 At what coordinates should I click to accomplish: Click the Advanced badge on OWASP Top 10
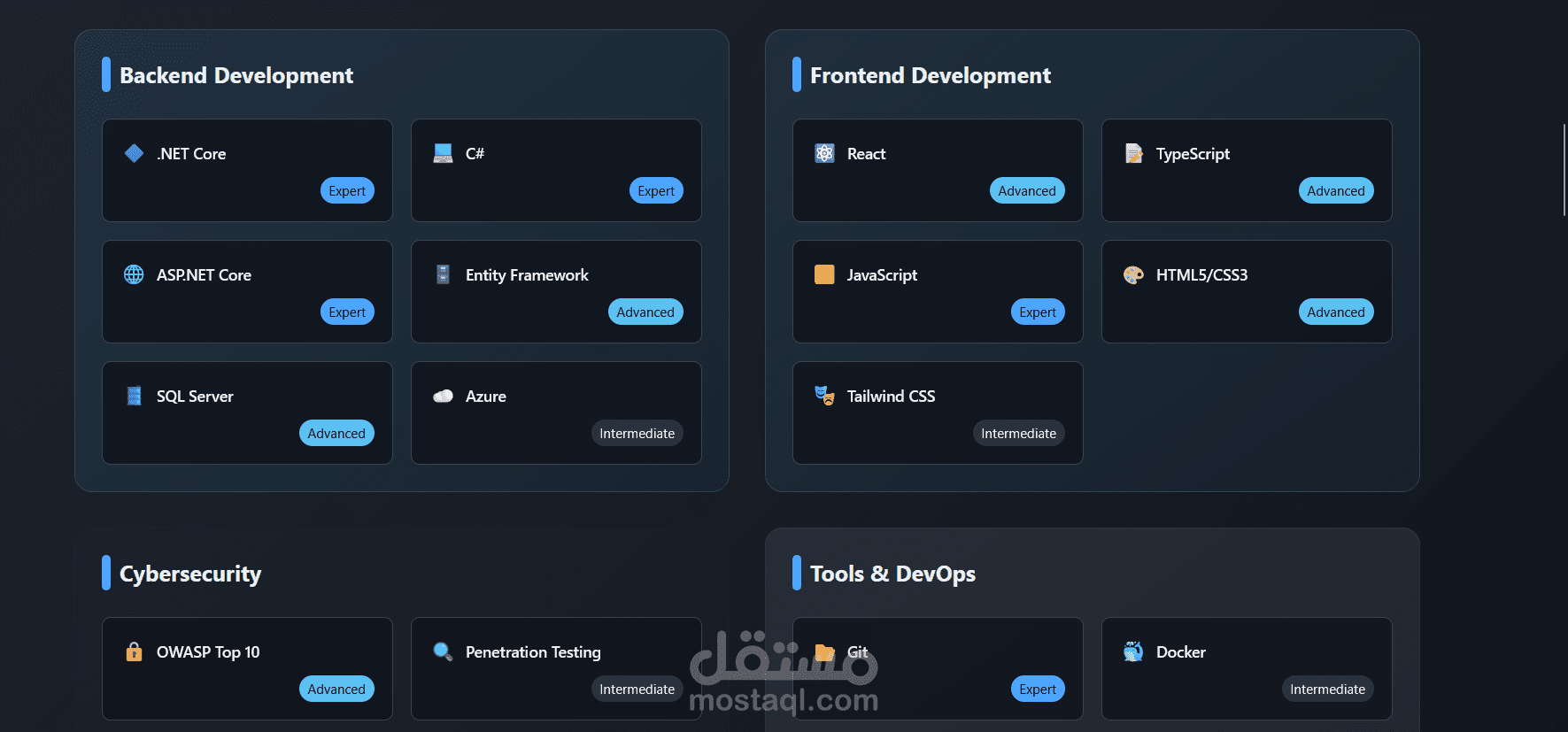336,689
